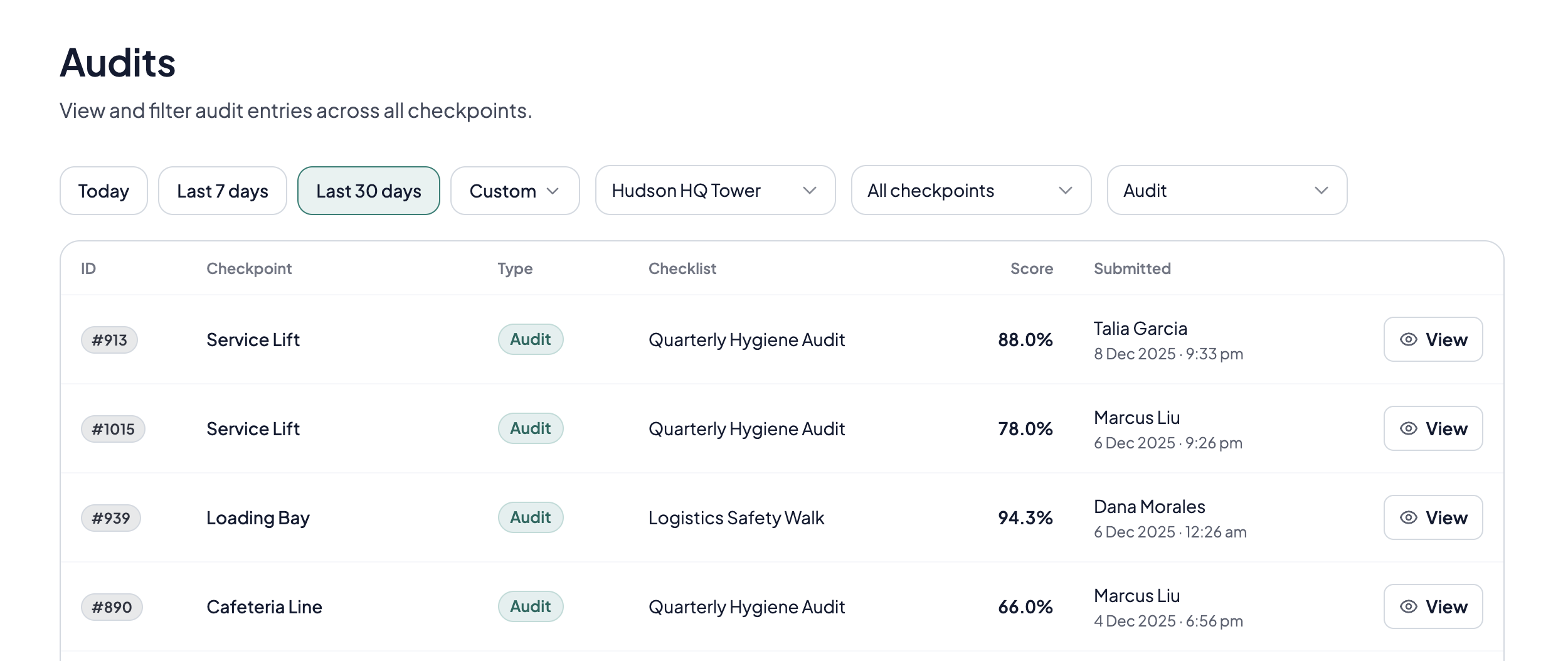Toggle the Today date filter
The height and width of the screenshot is (661, 1568).
pos(103,191)
